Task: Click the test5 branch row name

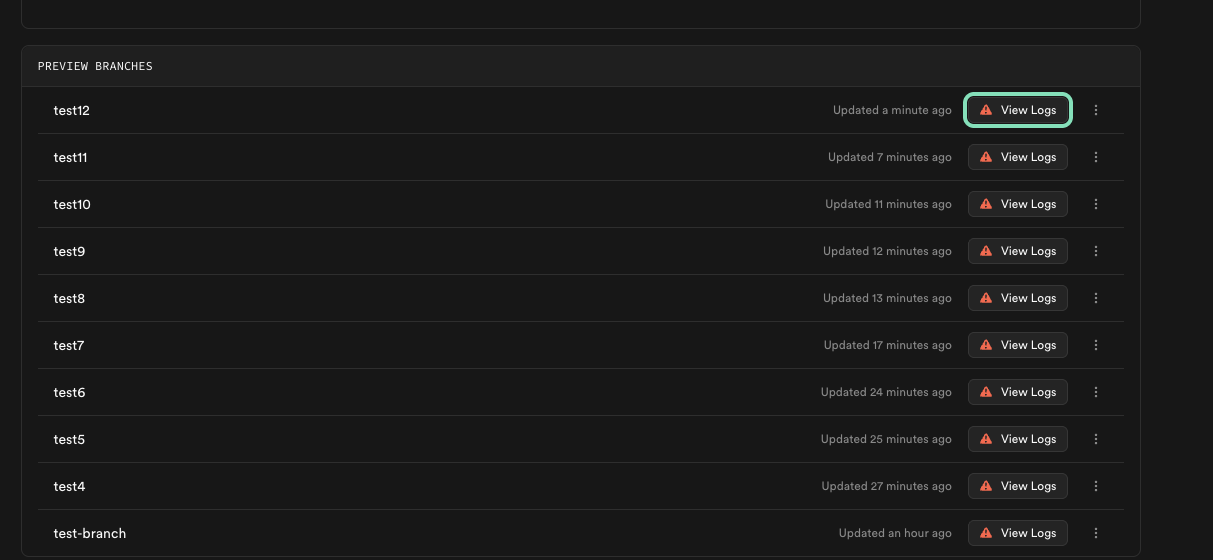Action: coord(69,439)
